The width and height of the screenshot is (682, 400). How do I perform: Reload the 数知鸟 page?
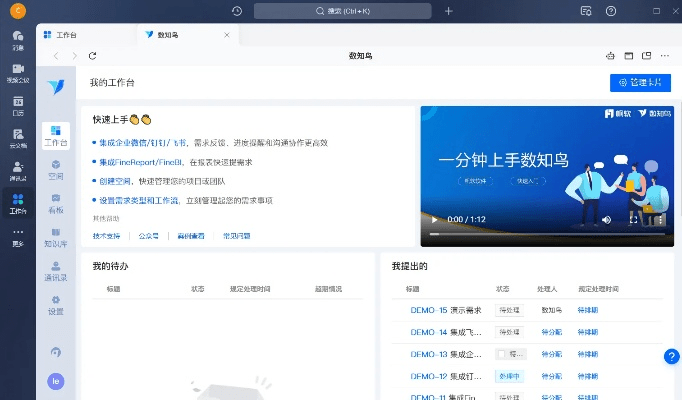pos(92,56)
